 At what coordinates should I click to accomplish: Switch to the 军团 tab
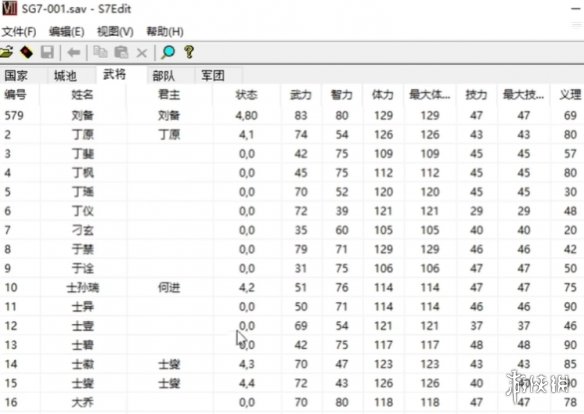pos(213,76)
